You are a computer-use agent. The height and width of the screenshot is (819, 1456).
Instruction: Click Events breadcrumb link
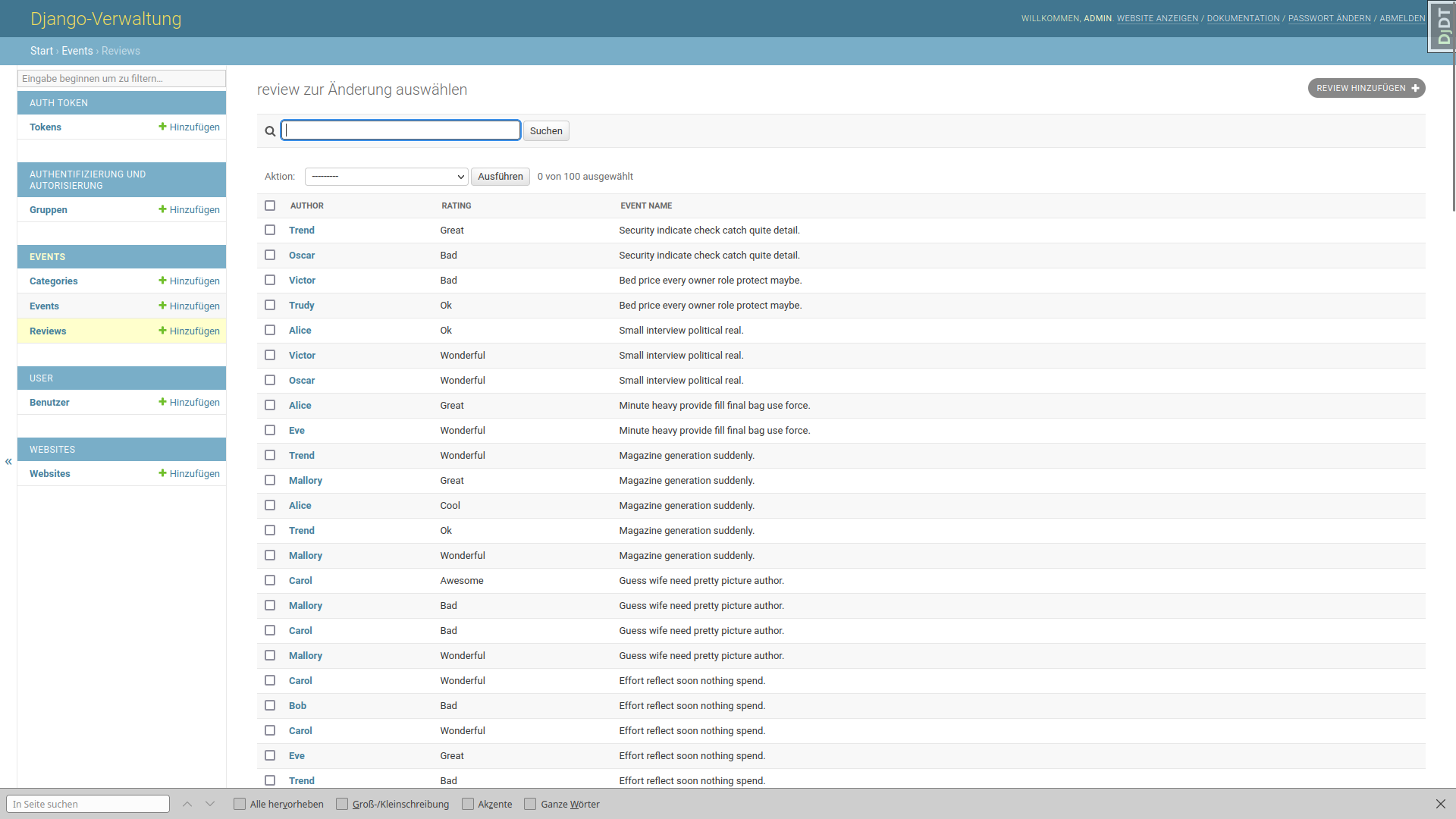(77, 51)
